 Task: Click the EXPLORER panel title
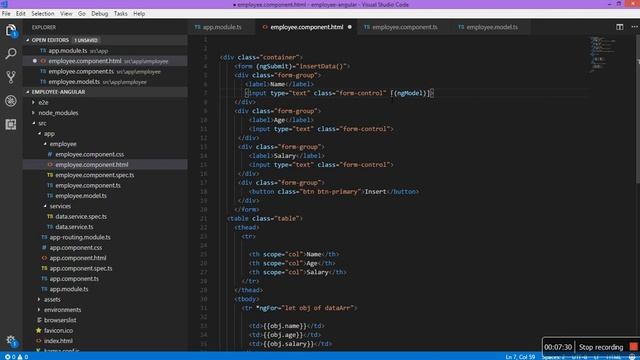pyautogui.click(x=44, y=27)
